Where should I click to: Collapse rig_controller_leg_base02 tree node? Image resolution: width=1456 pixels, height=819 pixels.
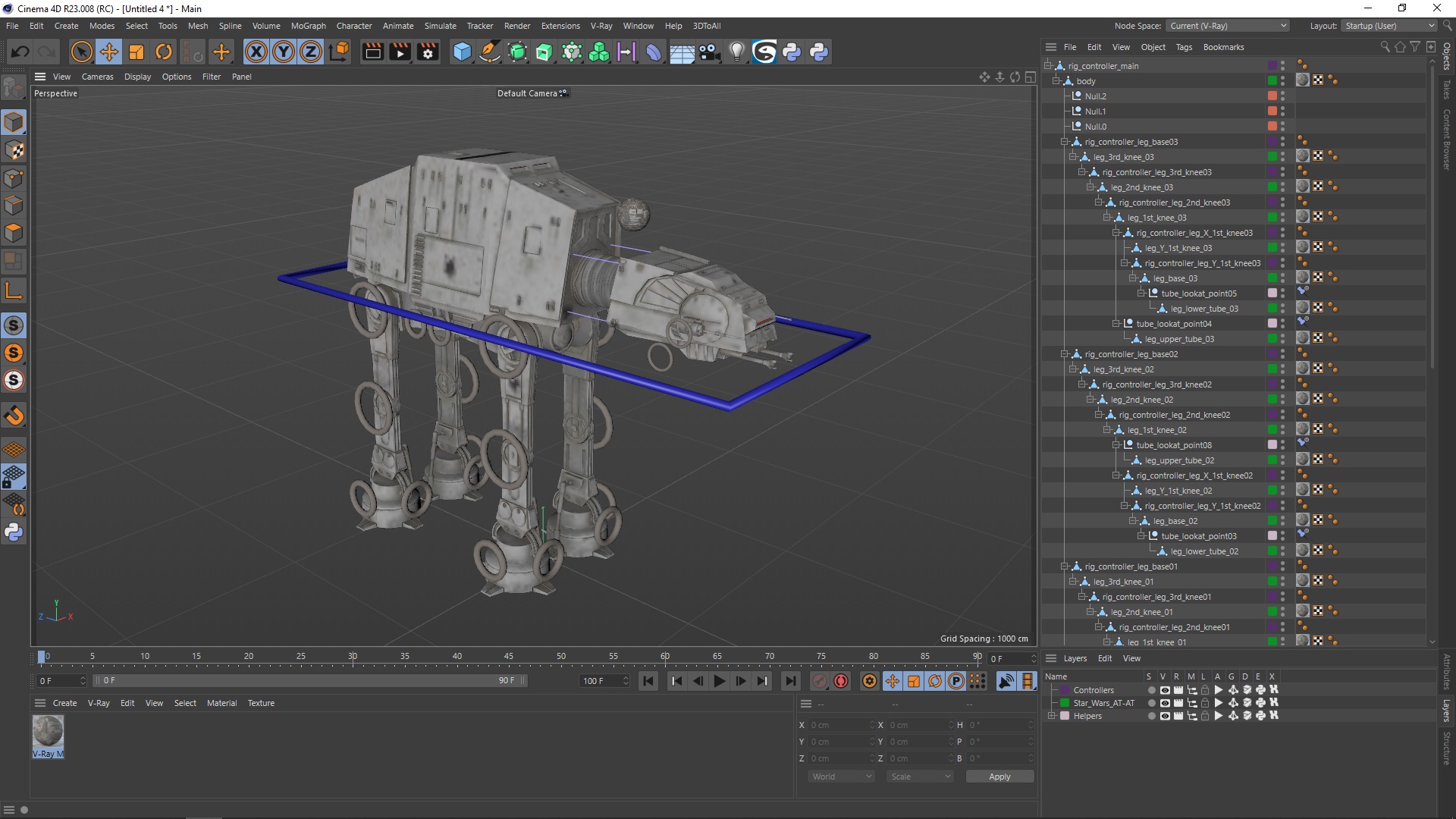(1064, 354)
